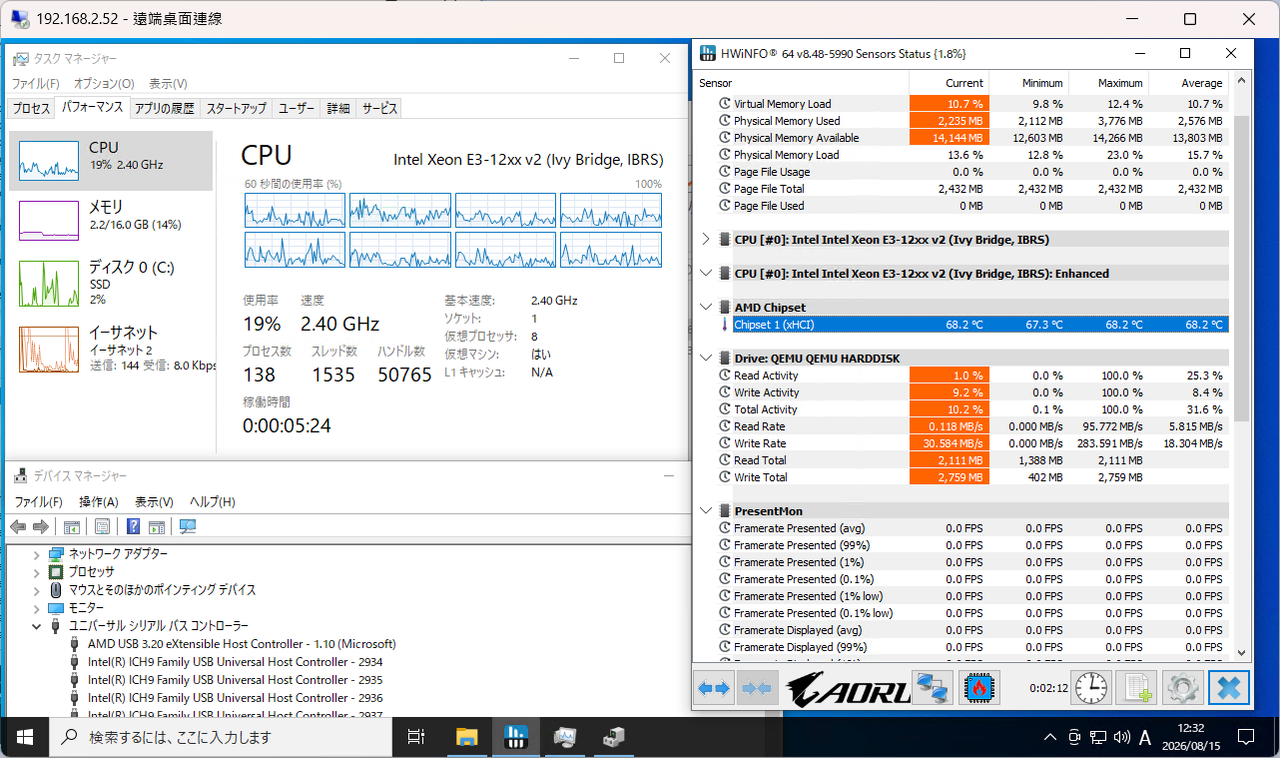Open Device Manager properties toolbar icon

102,527
